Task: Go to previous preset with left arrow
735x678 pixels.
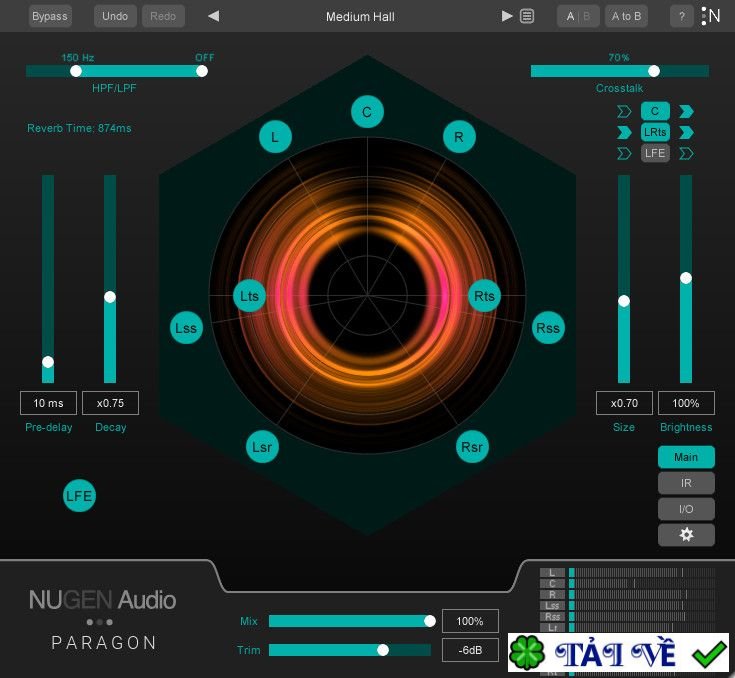Action: [213, 16]
